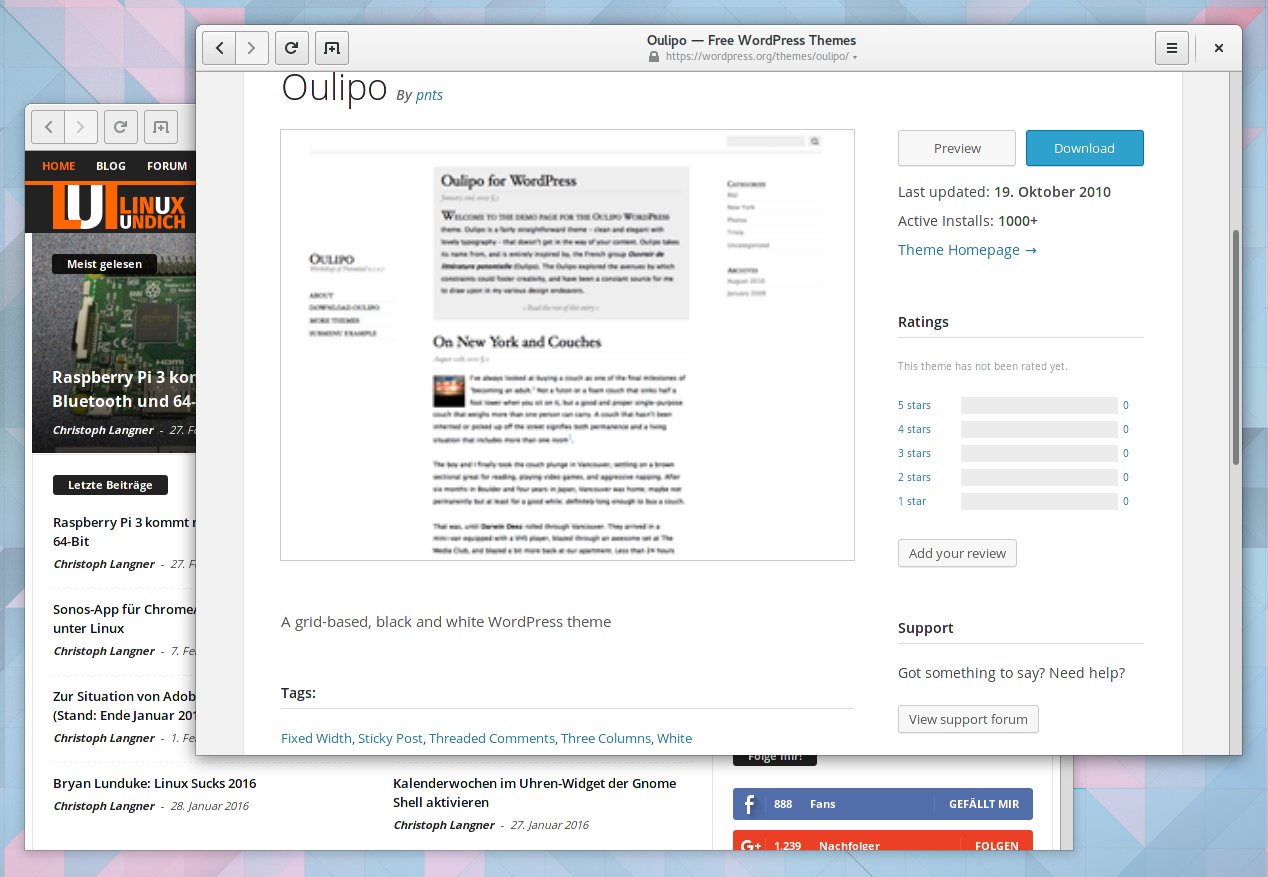Close the Oulipo browser window

1219,47
